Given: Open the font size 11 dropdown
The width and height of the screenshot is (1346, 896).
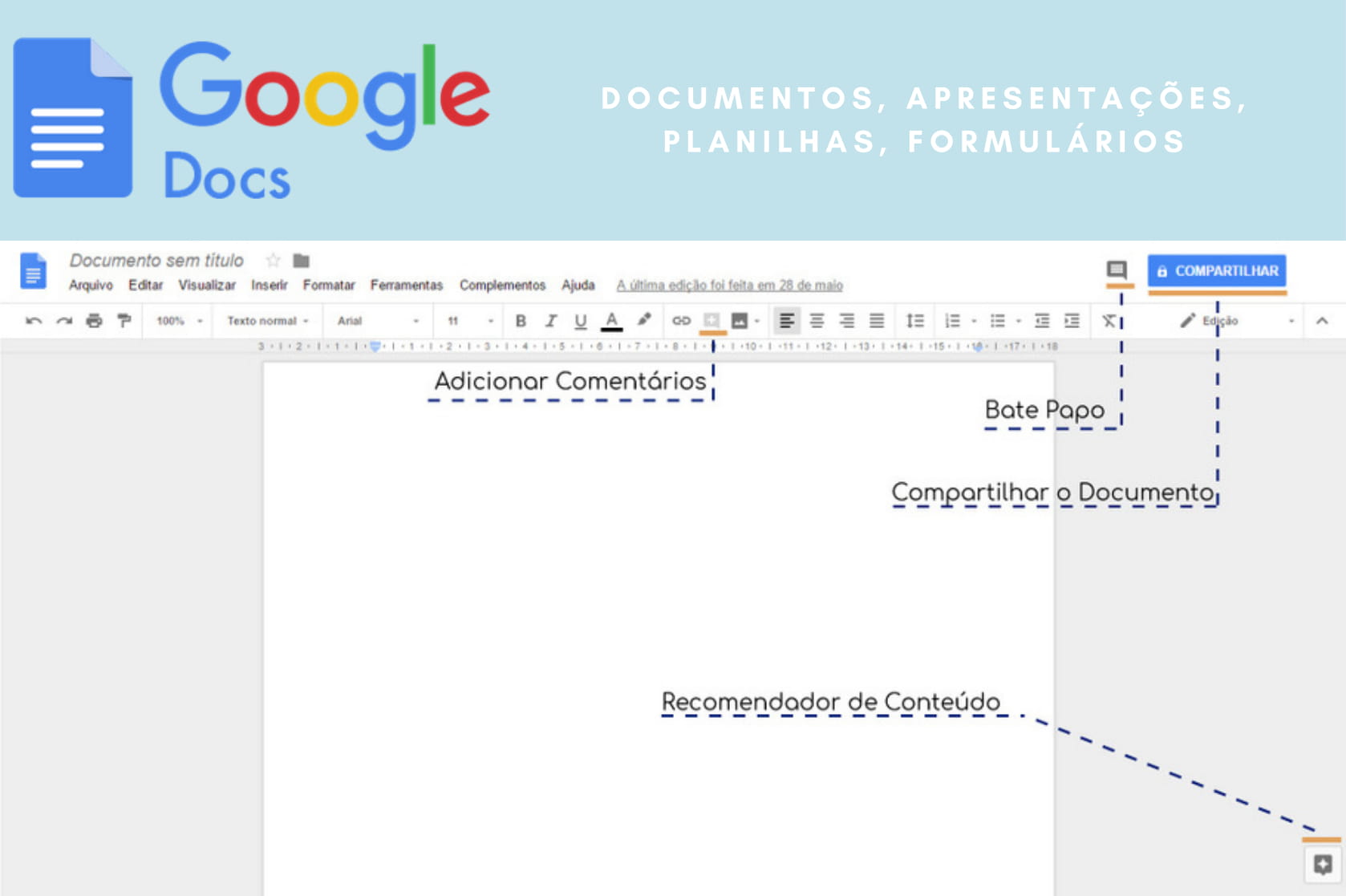Looking at the screenshot, I should point(470,321).
